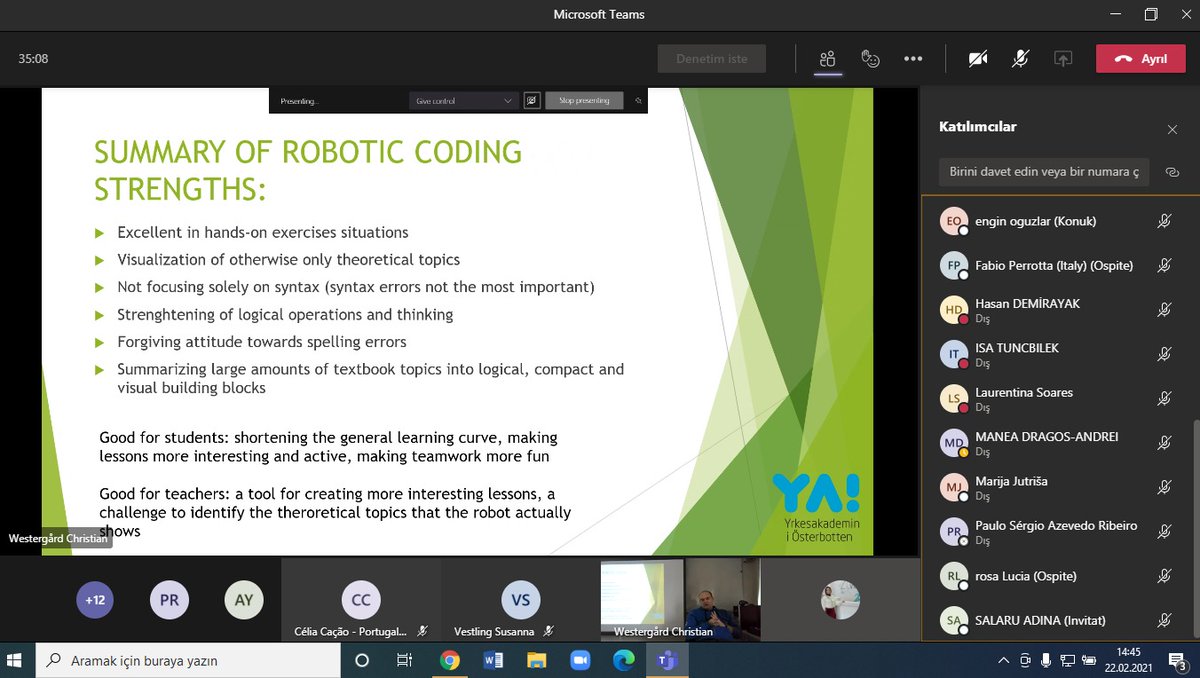
Task: Switch to Microsoft Teams taskbar icon
Action: 666,660
